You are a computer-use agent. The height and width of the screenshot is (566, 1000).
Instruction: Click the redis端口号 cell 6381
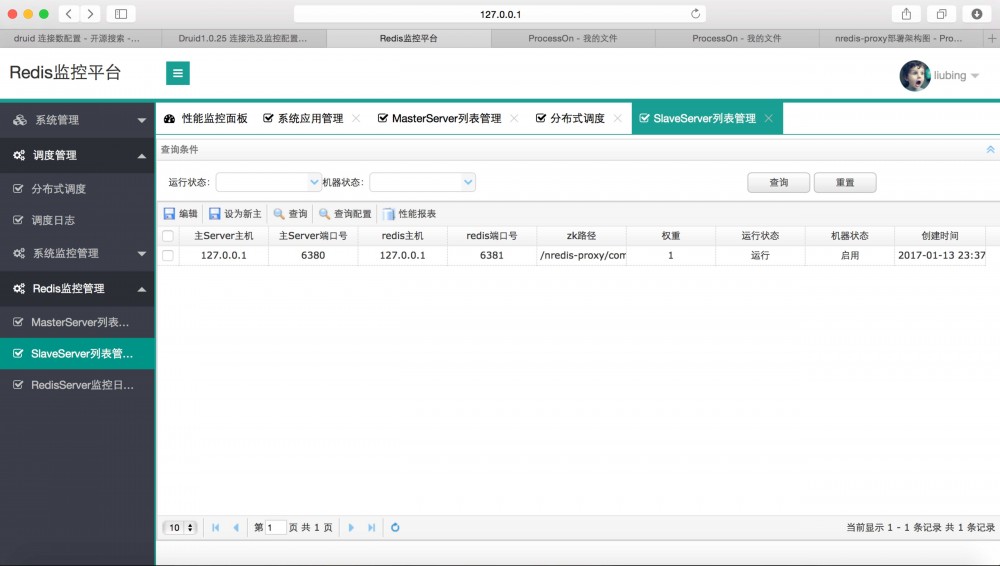[492, 255]
